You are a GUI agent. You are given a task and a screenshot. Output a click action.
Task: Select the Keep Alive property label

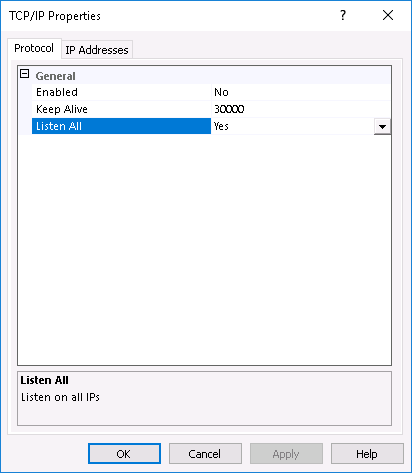pyautogui.click(x=62, y=109)
